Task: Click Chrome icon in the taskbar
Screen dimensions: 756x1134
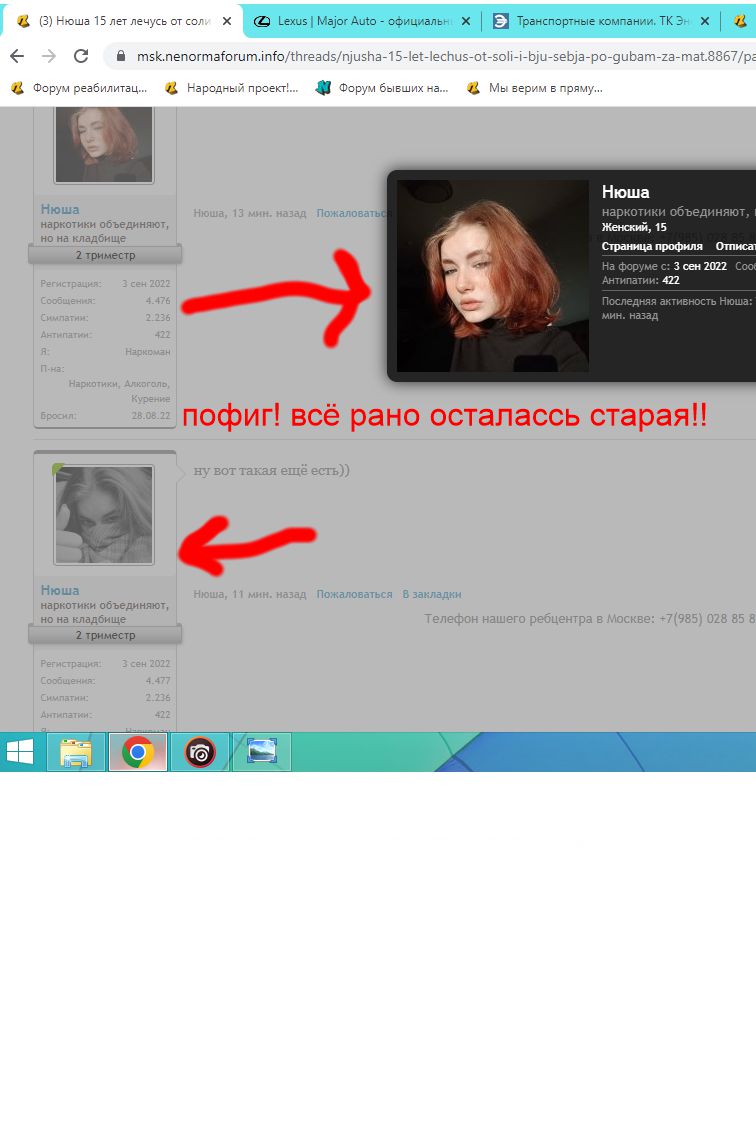Action: pyautogui.click(x=137, y=752)
